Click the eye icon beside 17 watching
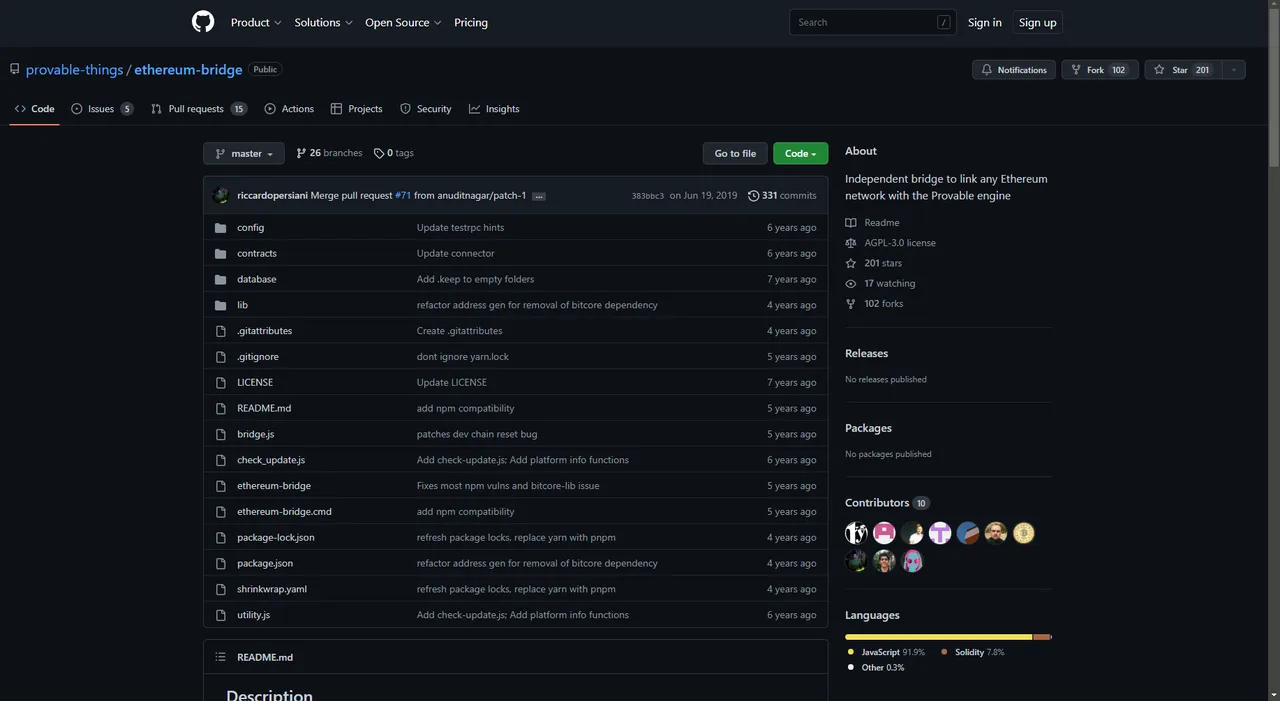Image resolution: width=1280 pixels, height=701 pixels. (x=851, y=284)
